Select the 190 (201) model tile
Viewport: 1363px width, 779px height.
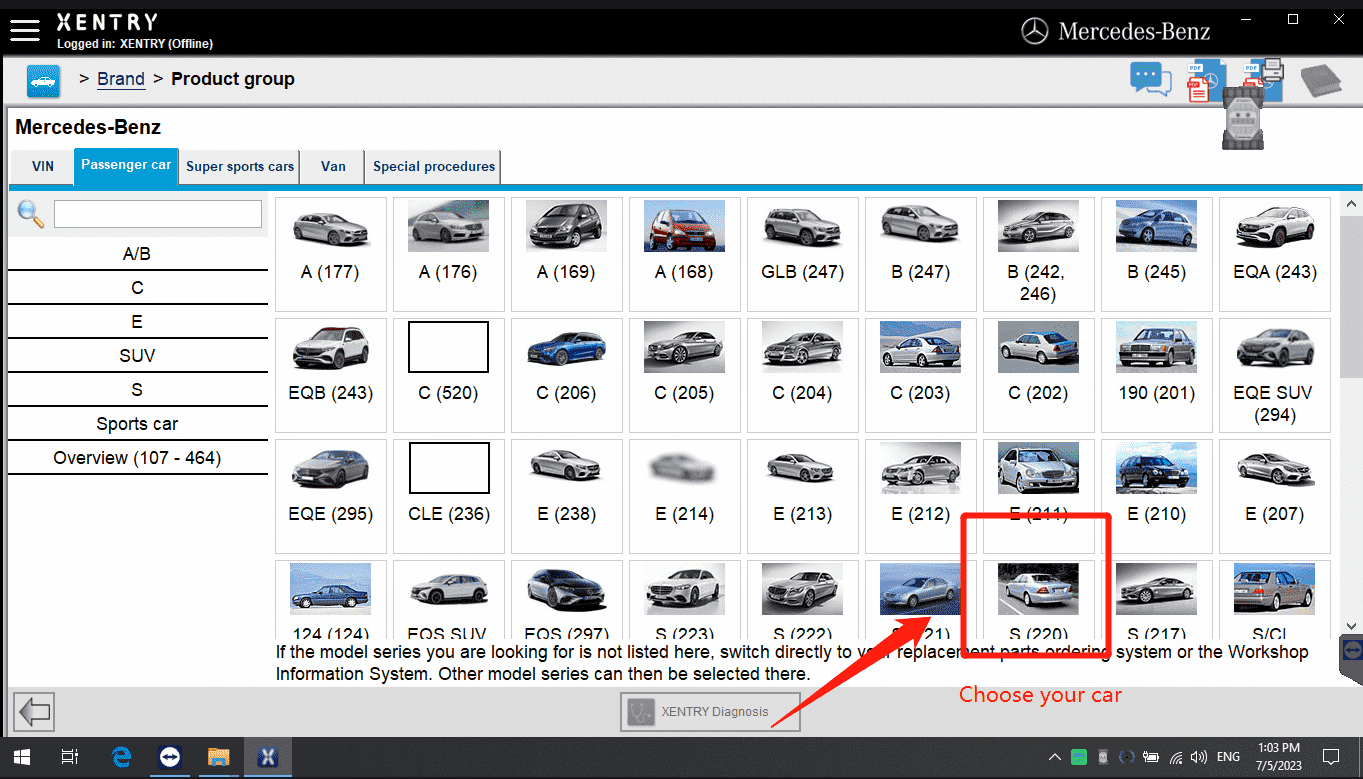(x=1156, y=375)
